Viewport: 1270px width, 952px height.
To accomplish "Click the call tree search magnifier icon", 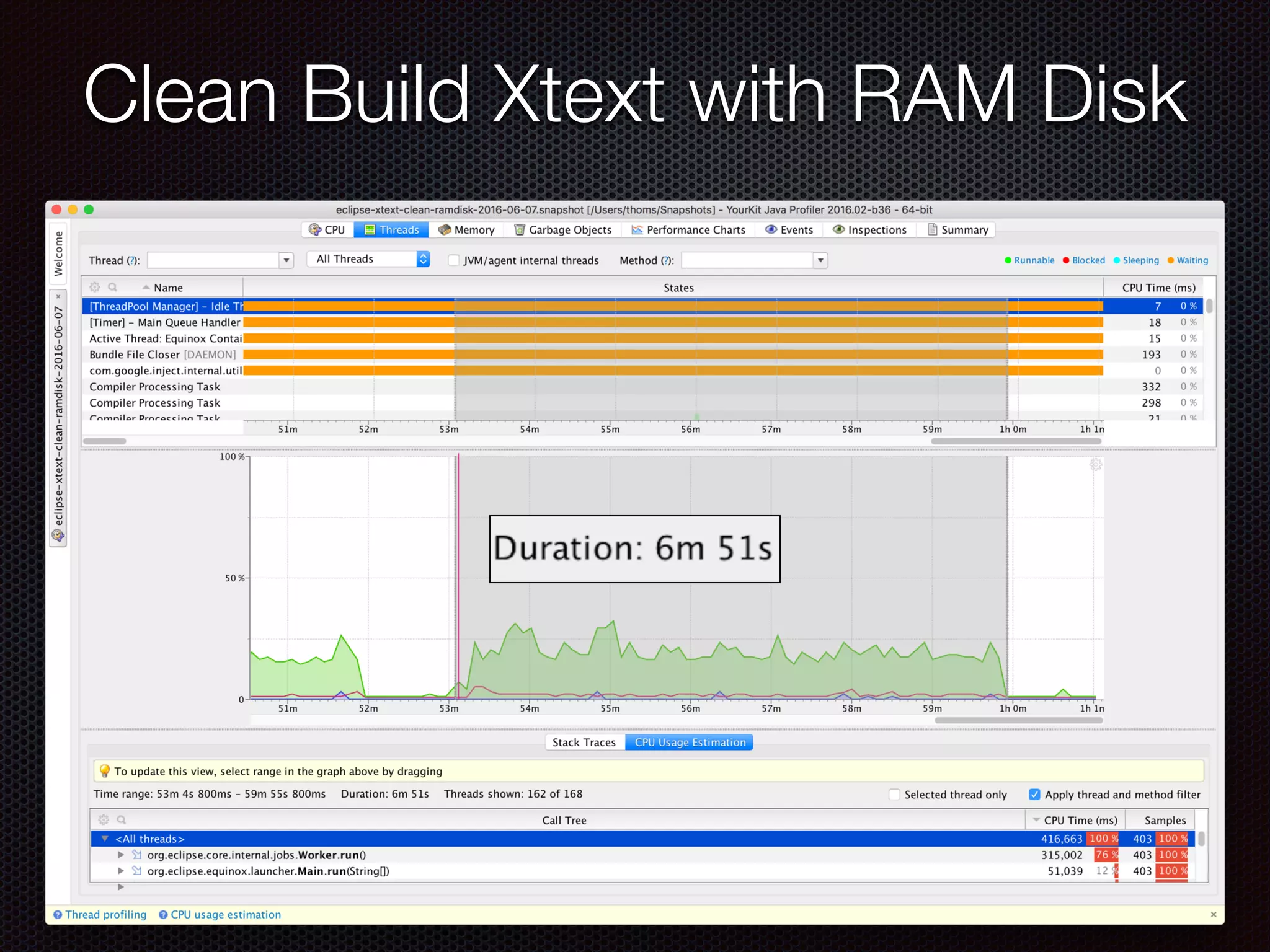I will point(122,819).
